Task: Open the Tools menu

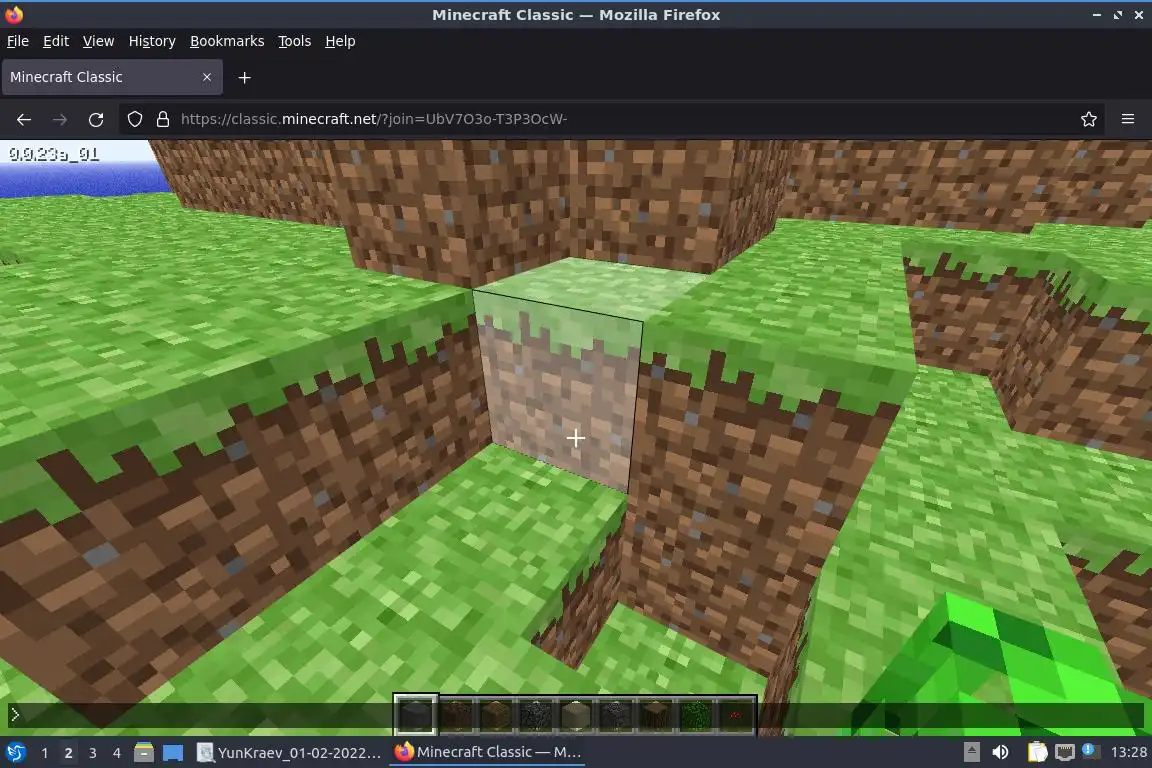Action: tap(295, 41)
